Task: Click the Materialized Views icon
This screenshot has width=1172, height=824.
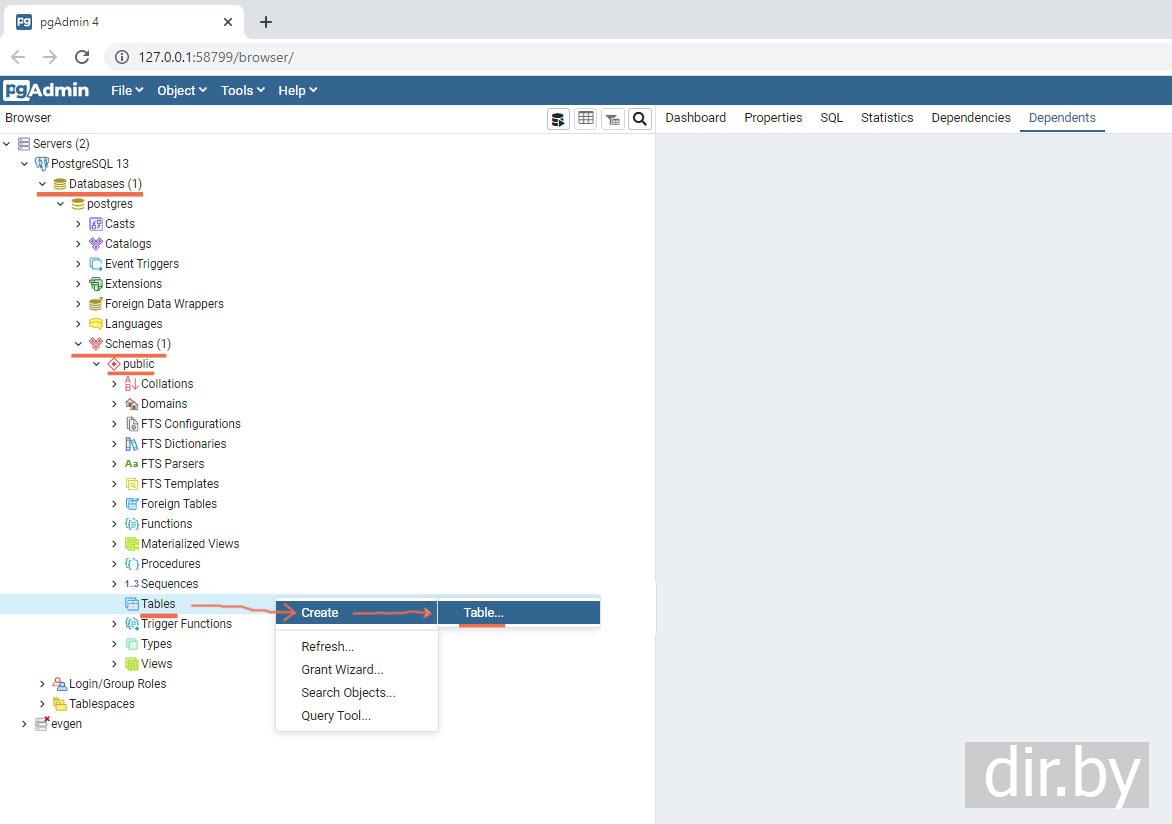Action: (132, 544)
